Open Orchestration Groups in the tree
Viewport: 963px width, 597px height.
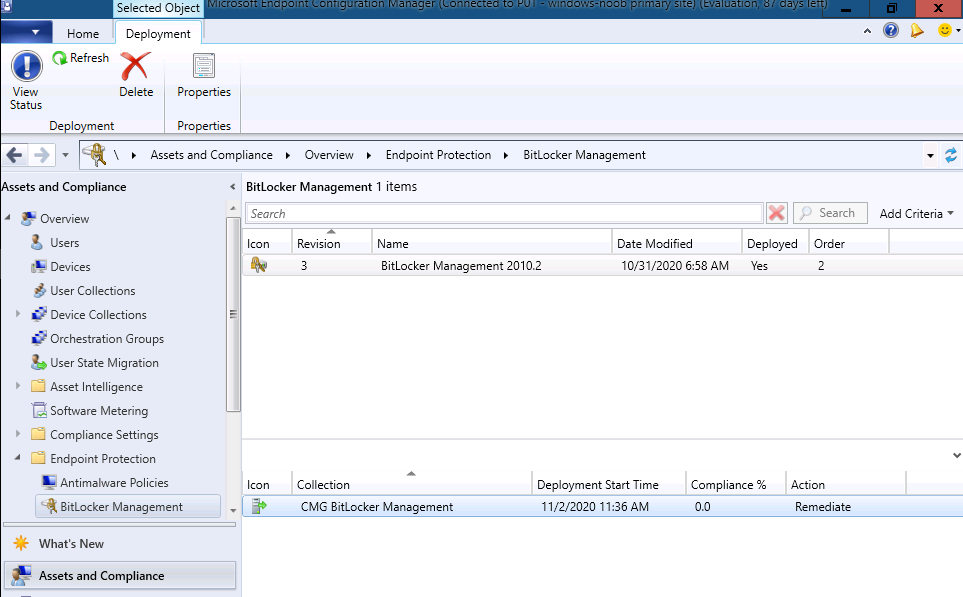tap(107, 338)
